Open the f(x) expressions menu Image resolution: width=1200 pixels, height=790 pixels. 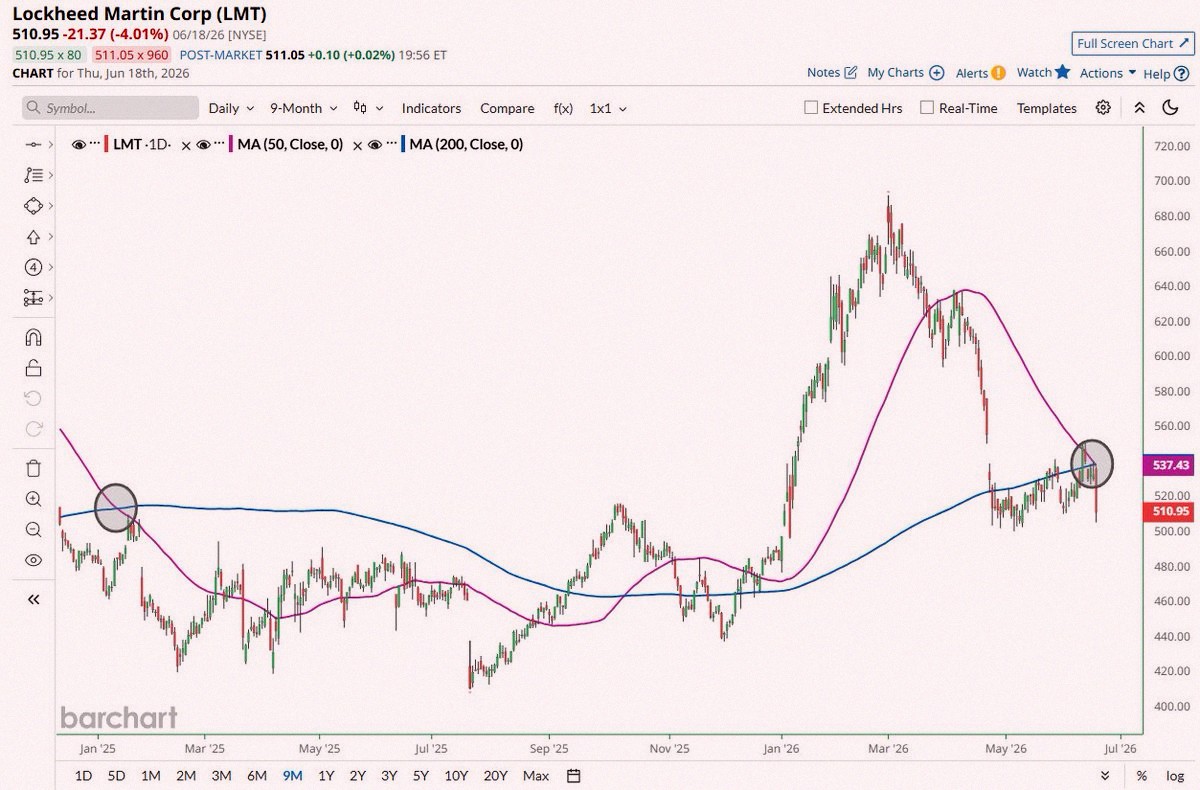point(563,108)
